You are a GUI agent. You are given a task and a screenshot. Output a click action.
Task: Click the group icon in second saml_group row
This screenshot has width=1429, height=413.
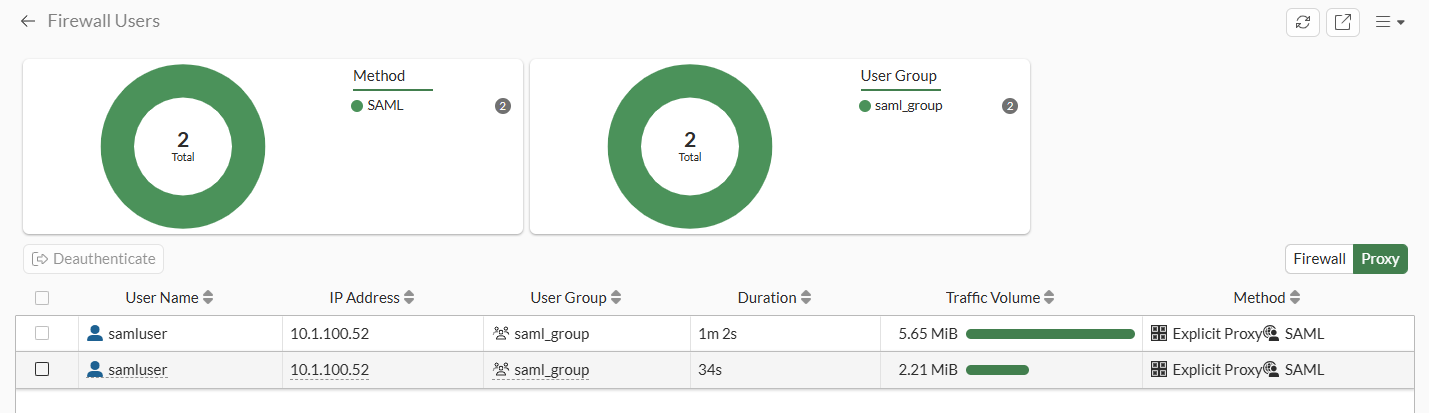(502, 369)
